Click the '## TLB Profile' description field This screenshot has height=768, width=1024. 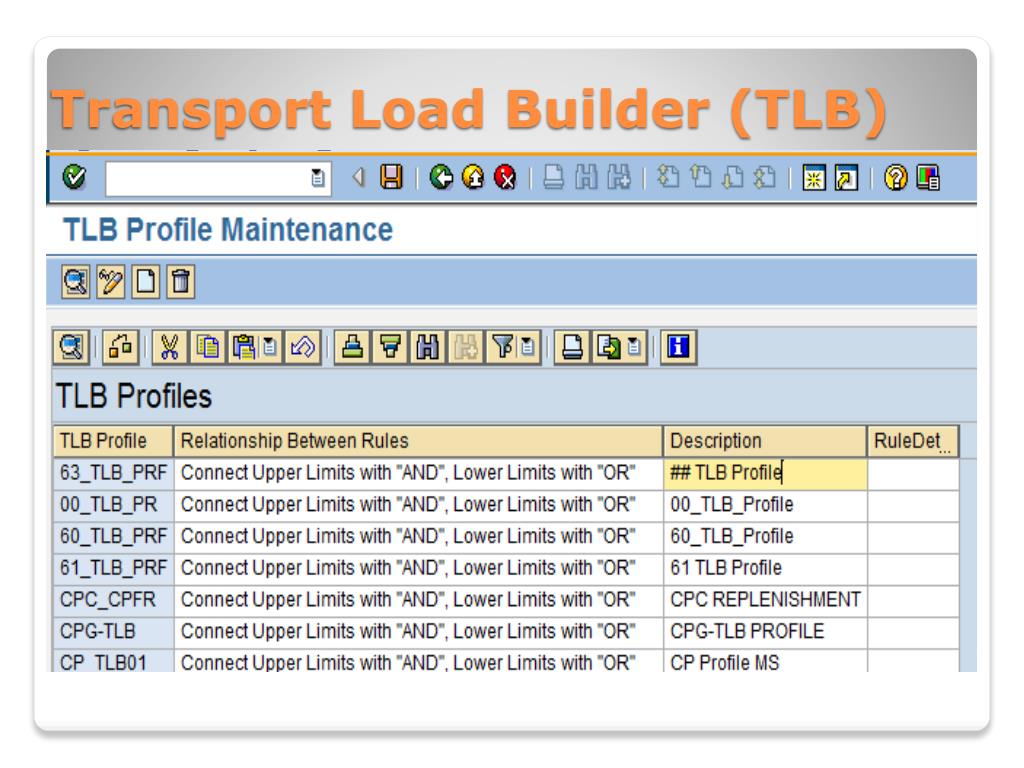(765, 473)
